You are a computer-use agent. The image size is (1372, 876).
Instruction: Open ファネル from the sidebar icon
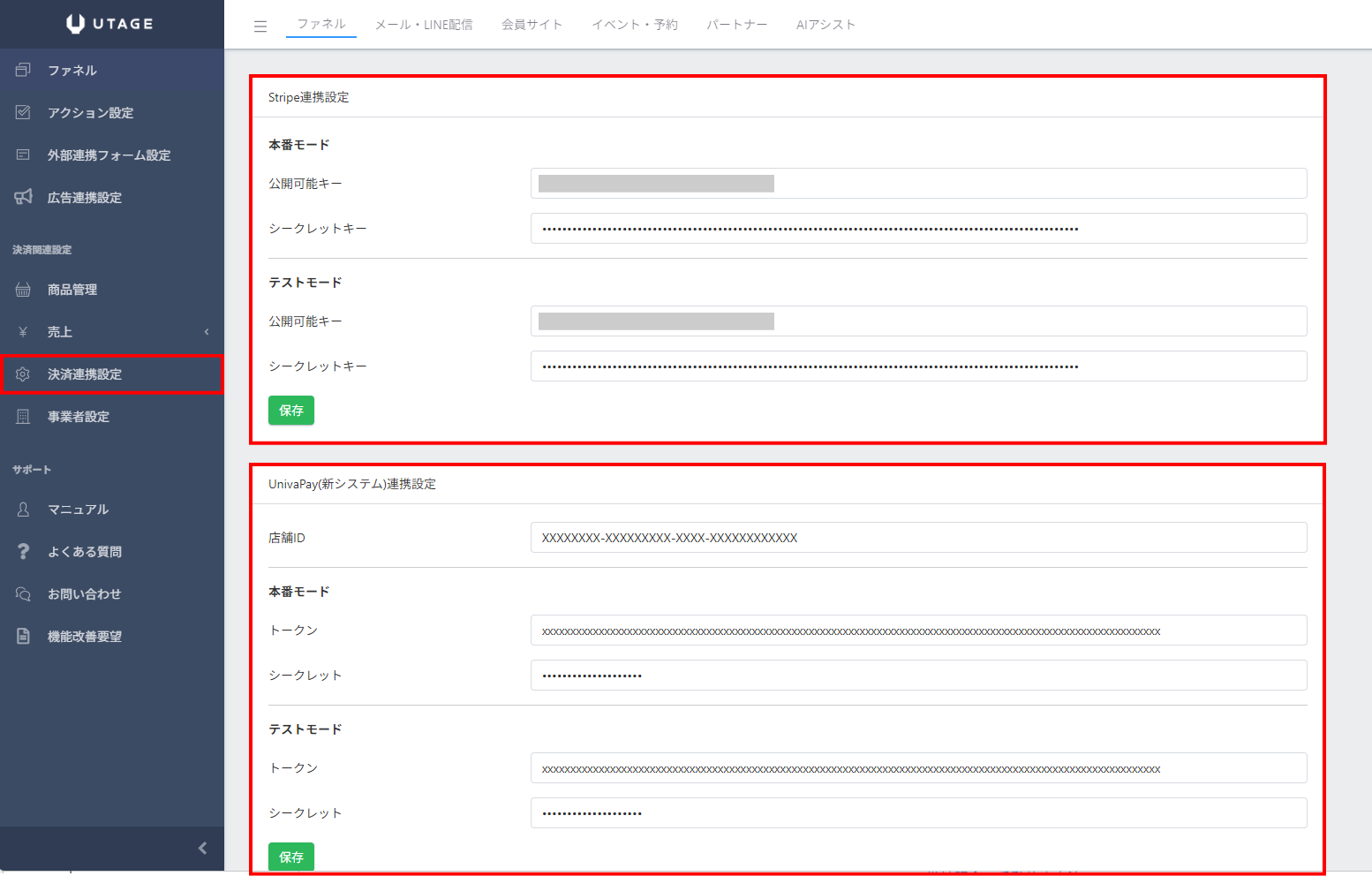point(23,70)
